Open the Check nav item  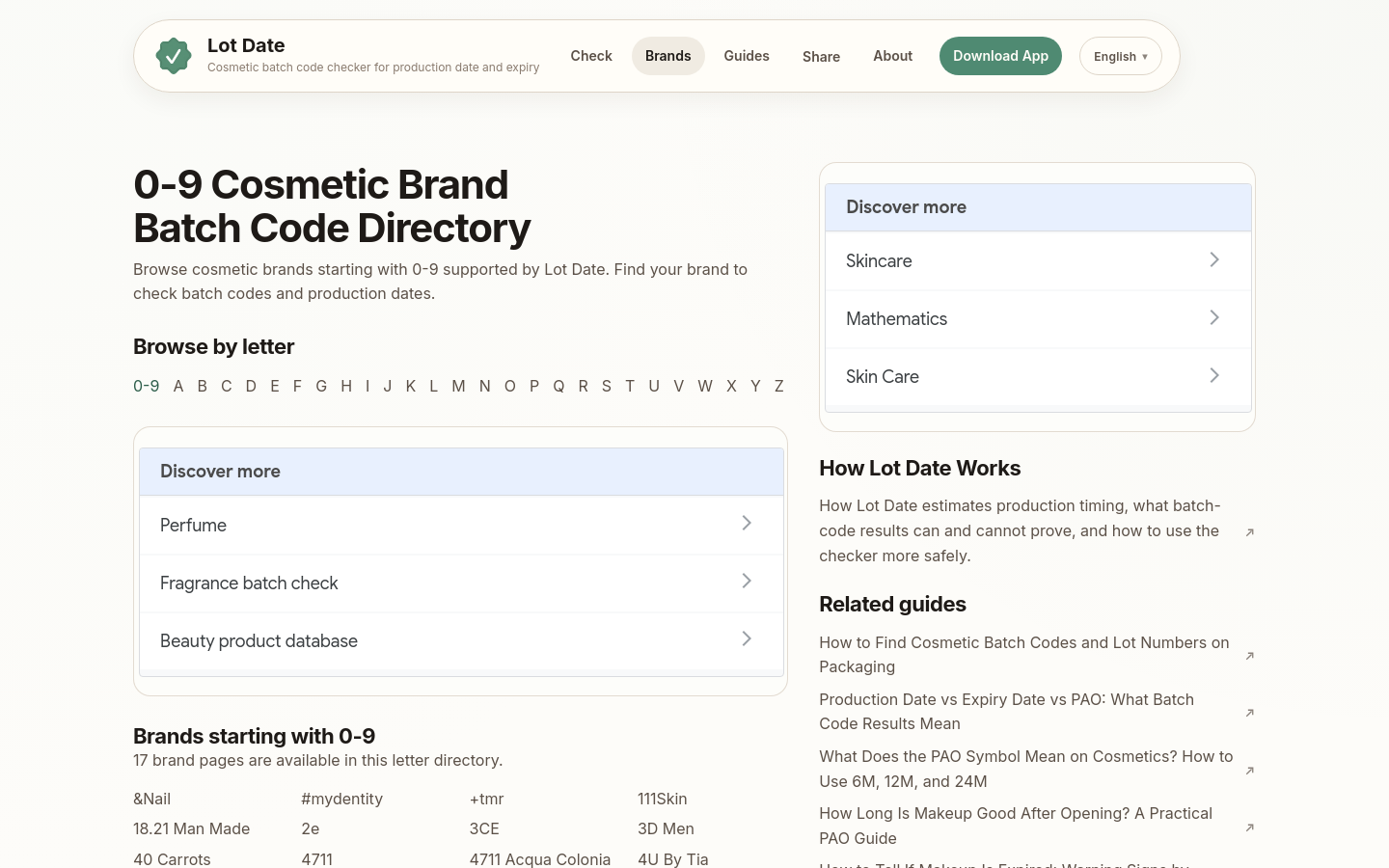point(591,56)
